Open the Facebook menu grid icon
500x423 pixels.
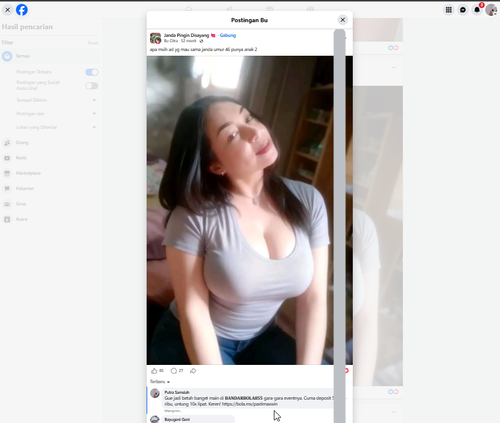point(449,10)
